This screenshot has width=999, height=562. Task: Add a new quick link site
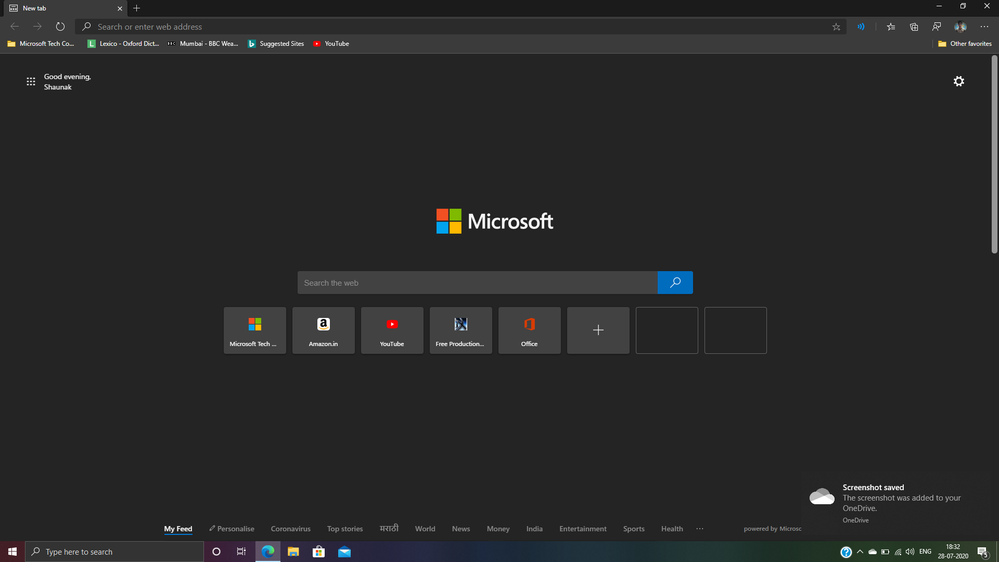point(598,330)
